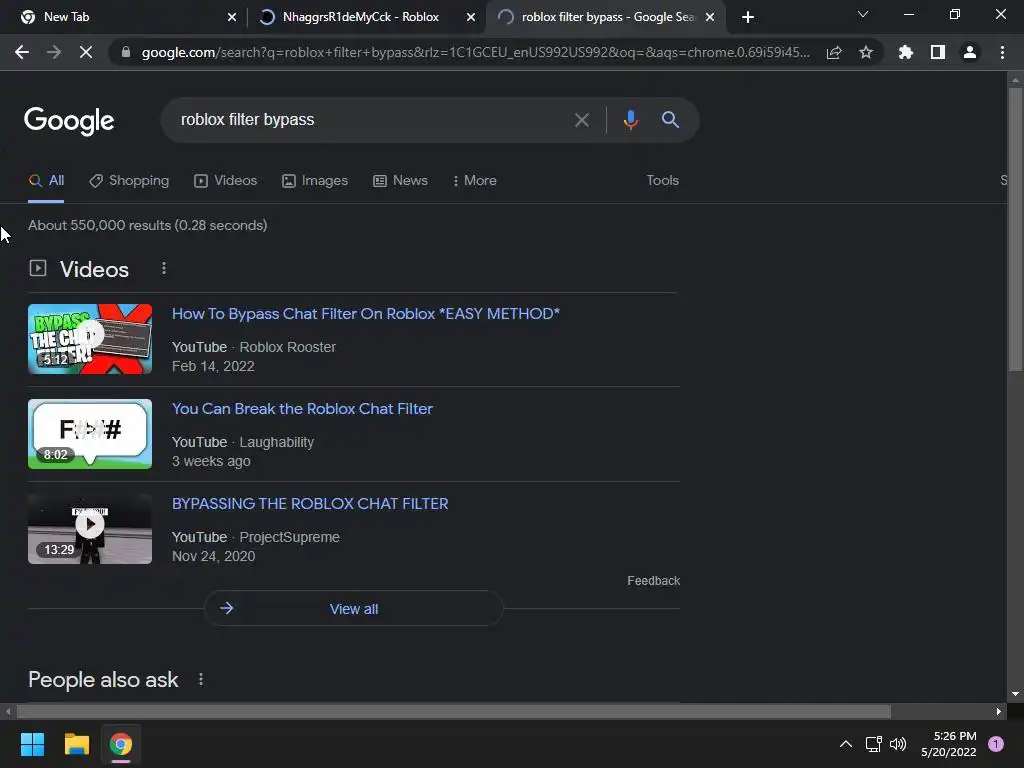The image size is (1024, 768).
Task: Open the Chrome profile avatar
Action: pyautogui.click(x=970, y=52)
